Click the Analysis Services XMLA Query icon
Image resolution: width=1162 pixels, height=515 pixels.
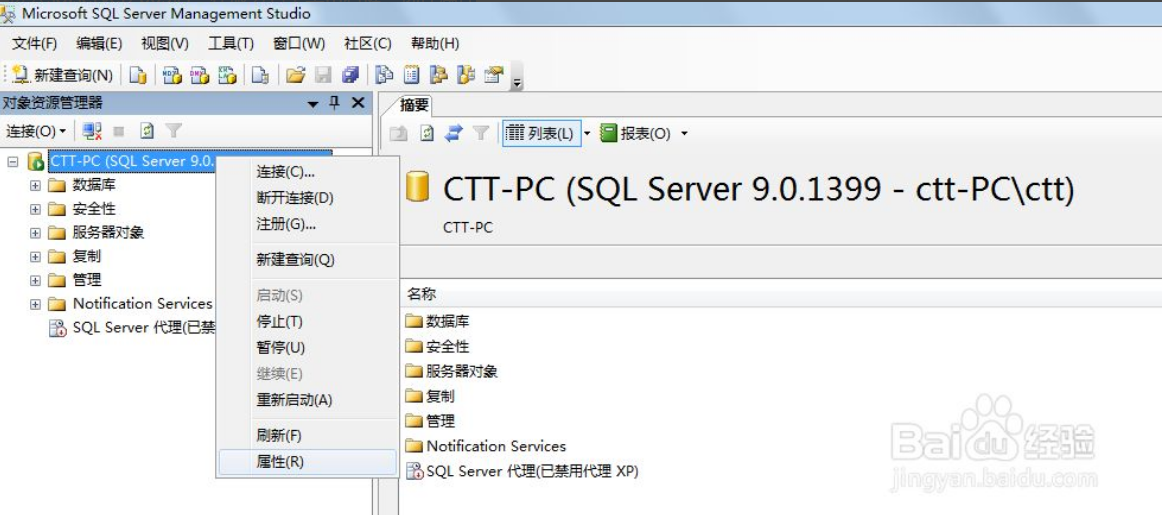[227, 75]
